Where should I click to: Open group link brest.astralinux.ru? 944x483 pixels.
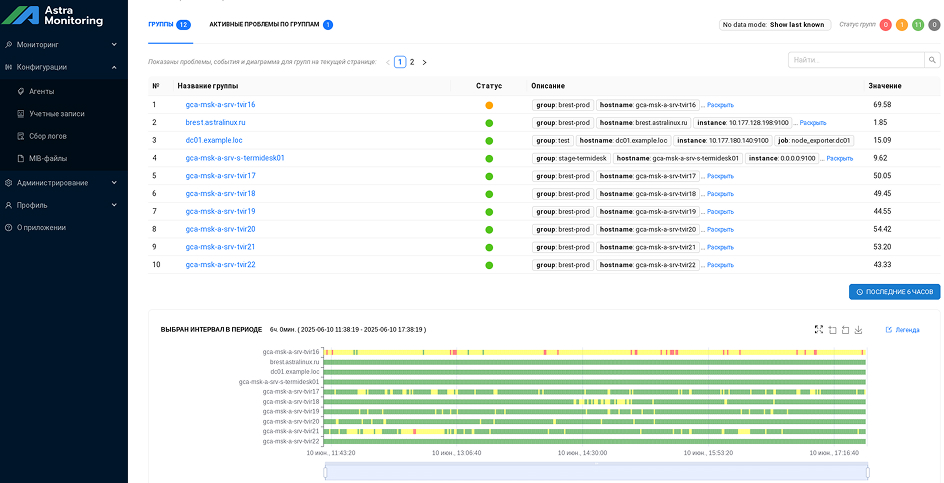coord(216,122)
